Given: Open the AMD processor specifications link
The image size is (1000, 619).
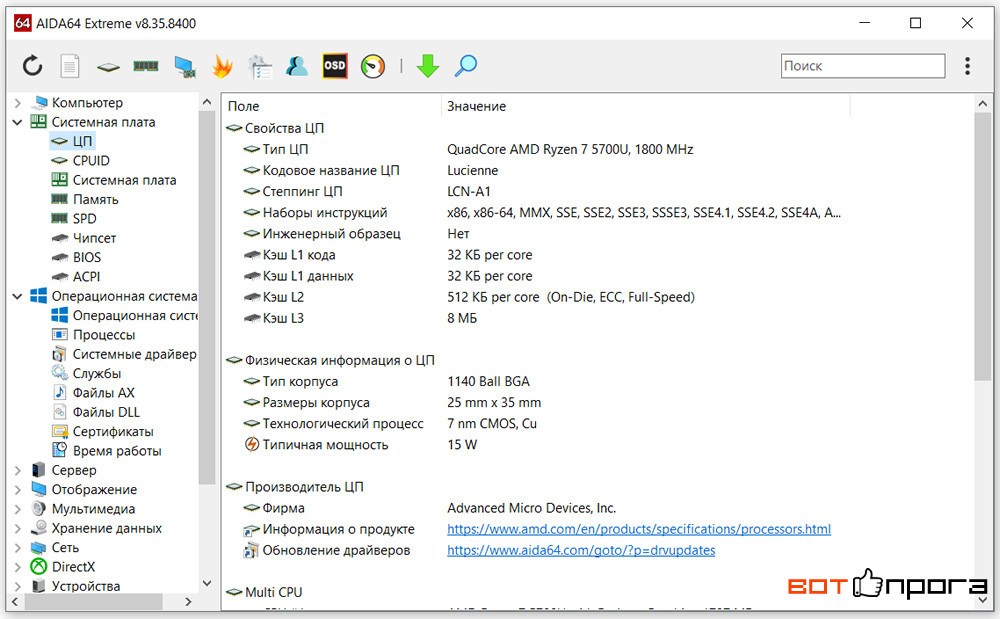Looking at the screenshot, I should 638,529.
